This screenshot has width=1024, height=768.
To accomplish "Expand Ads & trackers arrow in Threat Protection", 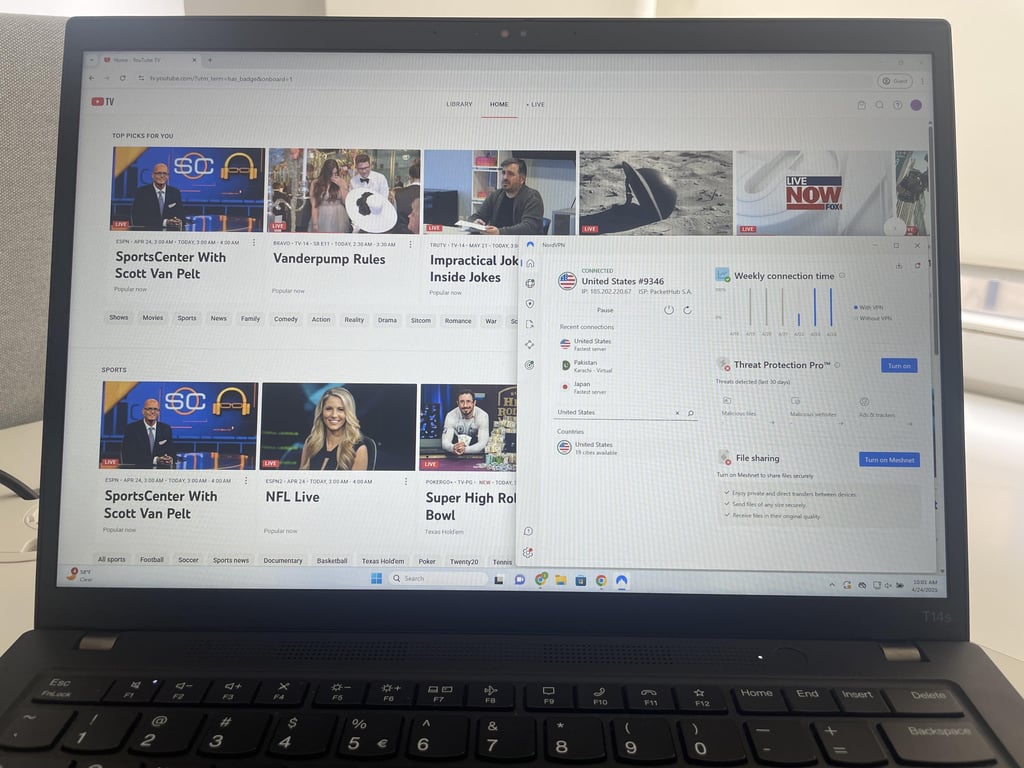I will 910,424.
